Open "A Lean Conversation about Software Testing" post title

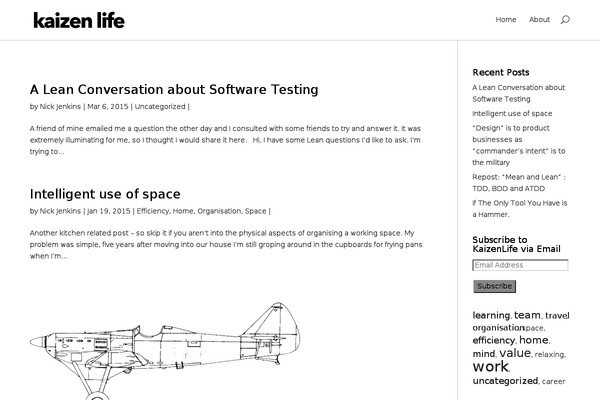pos(174,89)
